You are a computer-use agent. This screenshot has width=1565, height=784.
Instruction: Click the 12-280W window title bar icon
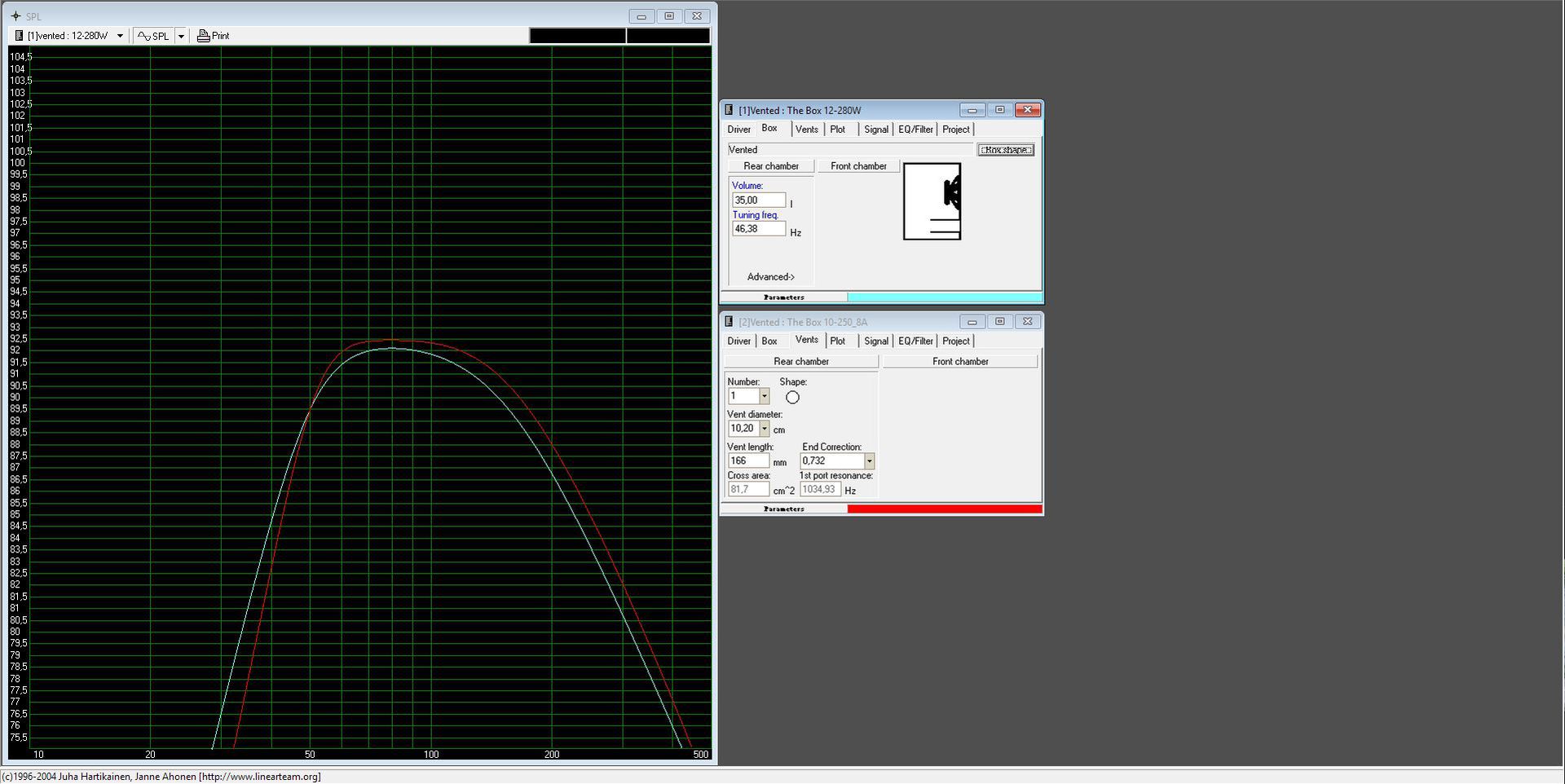point(729,110)
